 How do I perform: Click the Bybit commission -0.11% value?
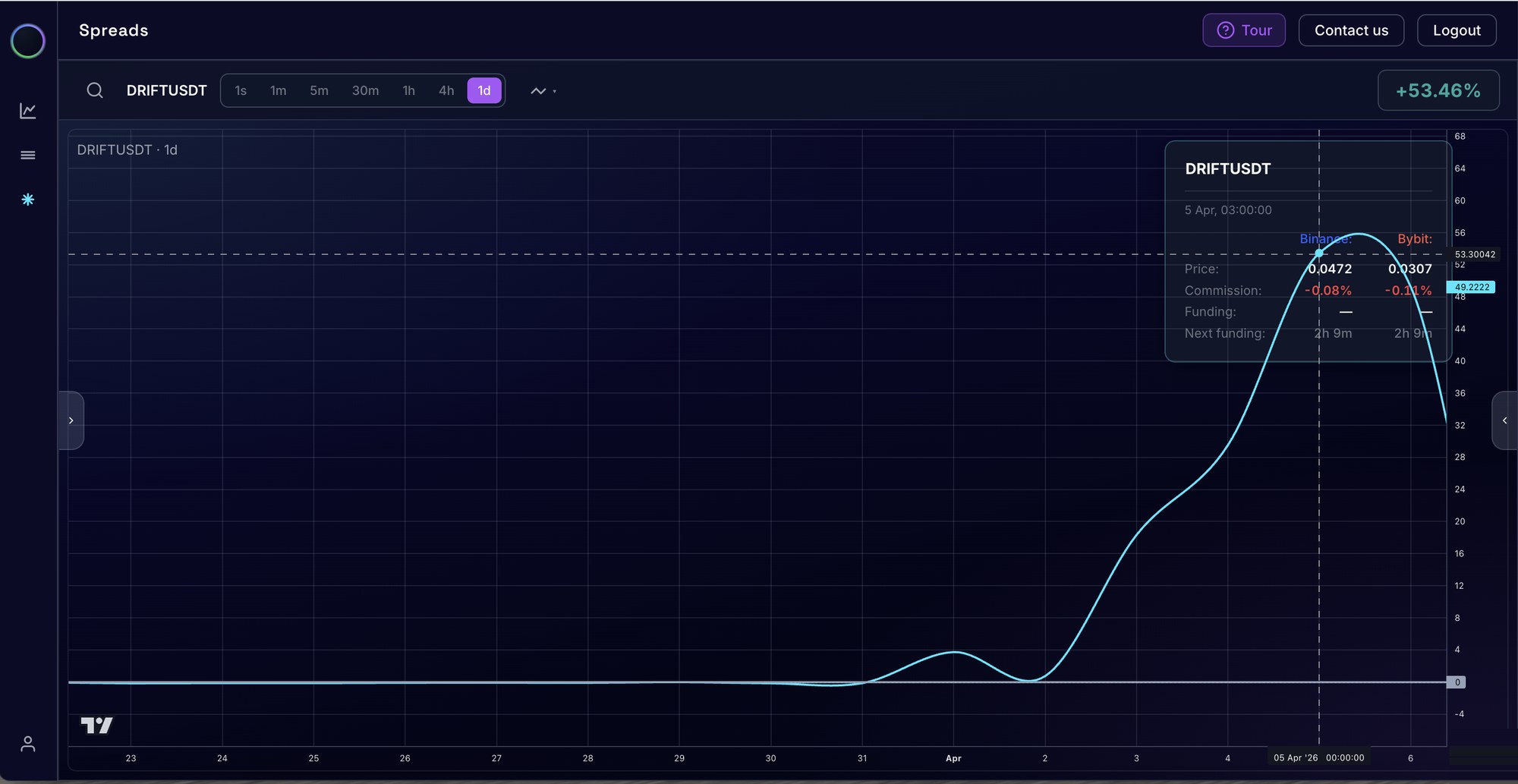coord(1409,291)
